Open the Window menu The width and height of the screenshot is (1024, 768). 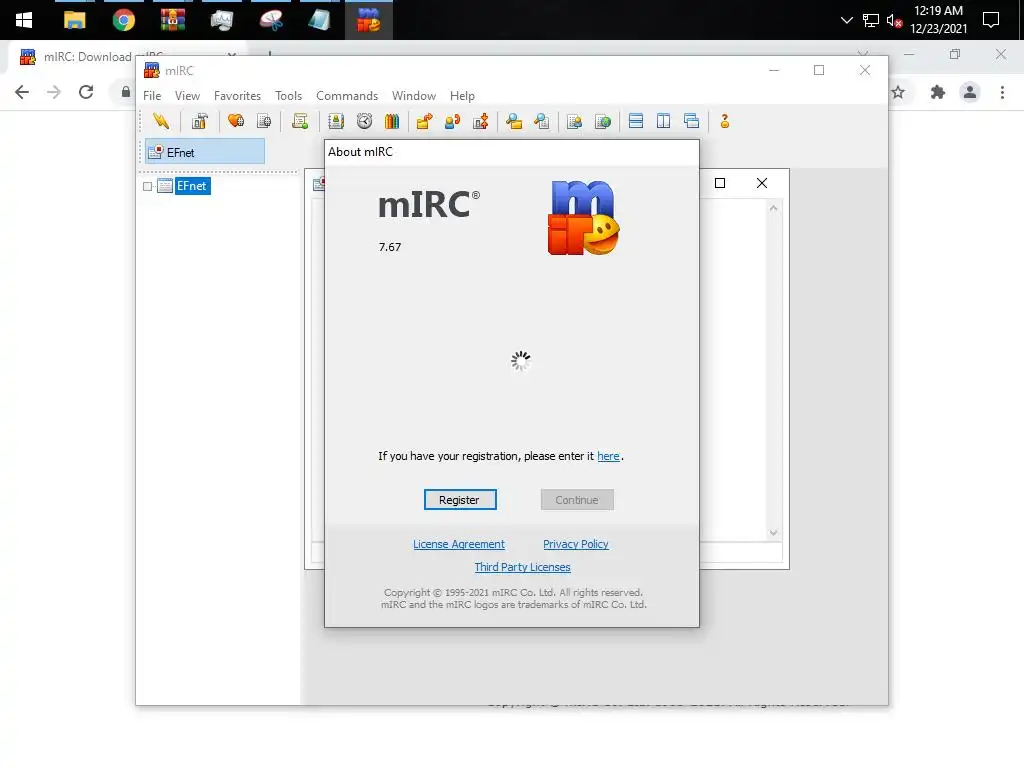(413, 96)
